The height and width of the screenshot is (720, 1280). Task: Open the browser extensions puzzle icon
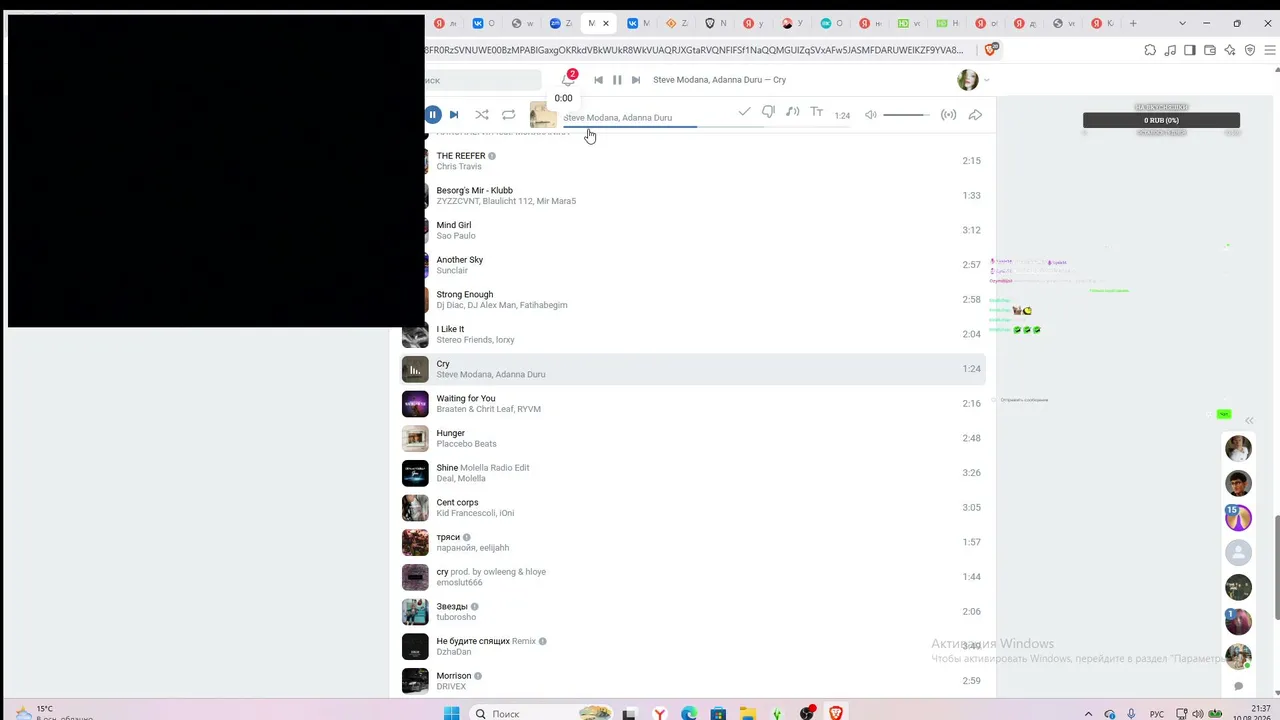[1150, 50]
